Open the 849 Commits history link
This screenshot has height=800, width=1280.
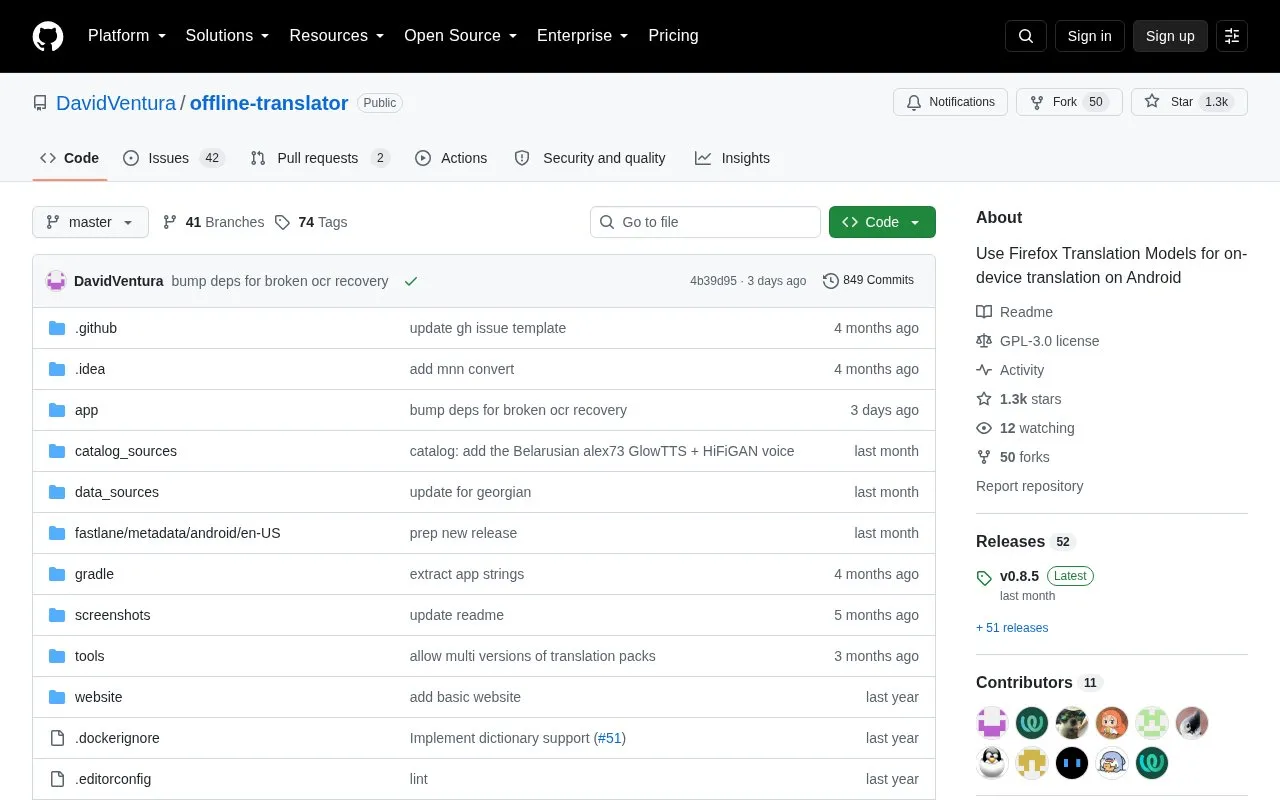(x=868, y=281)
